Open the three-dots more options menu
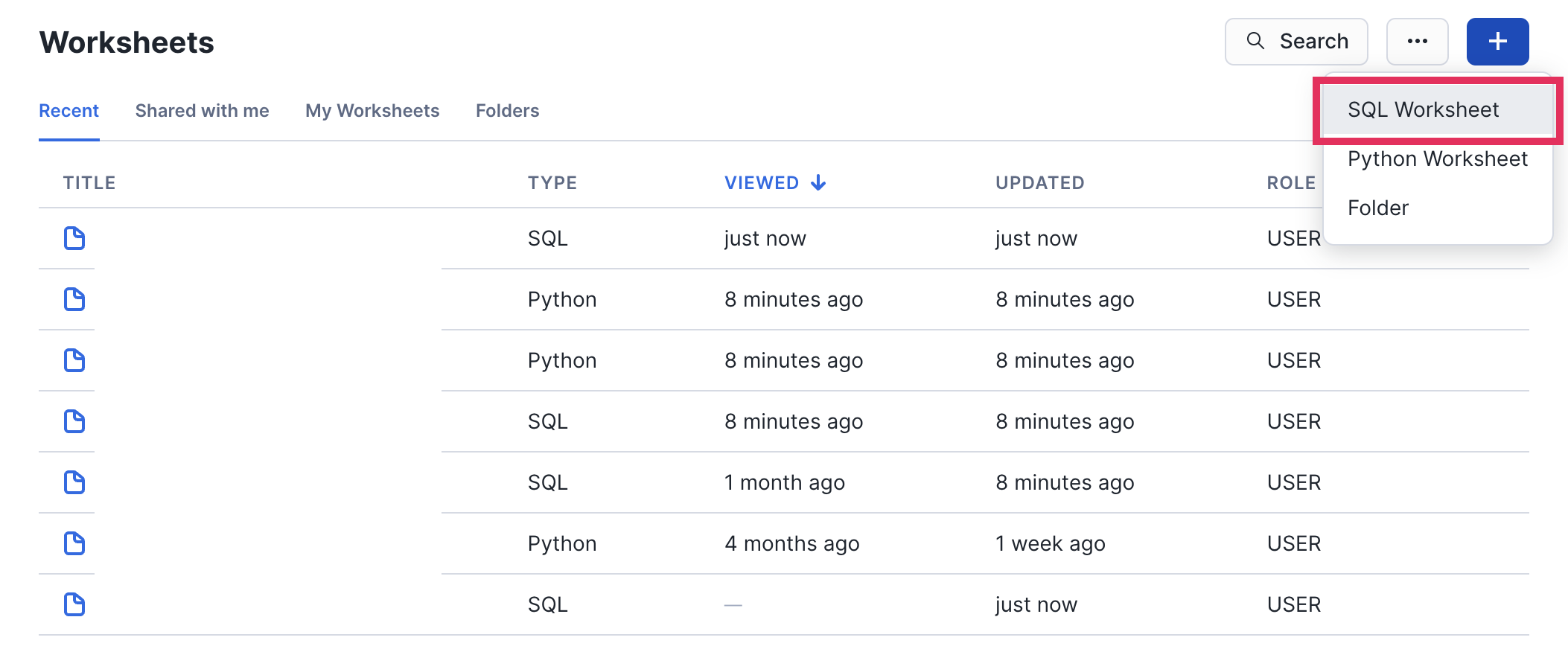 [x=1416, y=42]
